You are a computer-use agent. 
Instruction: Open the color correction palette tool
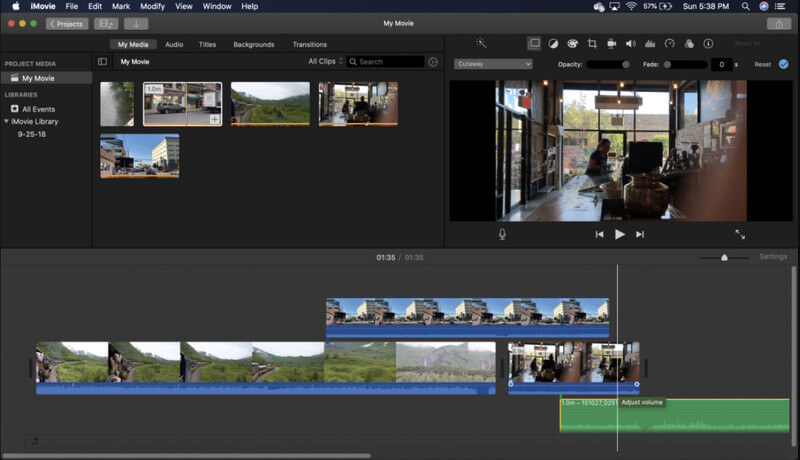coord(572,44)
